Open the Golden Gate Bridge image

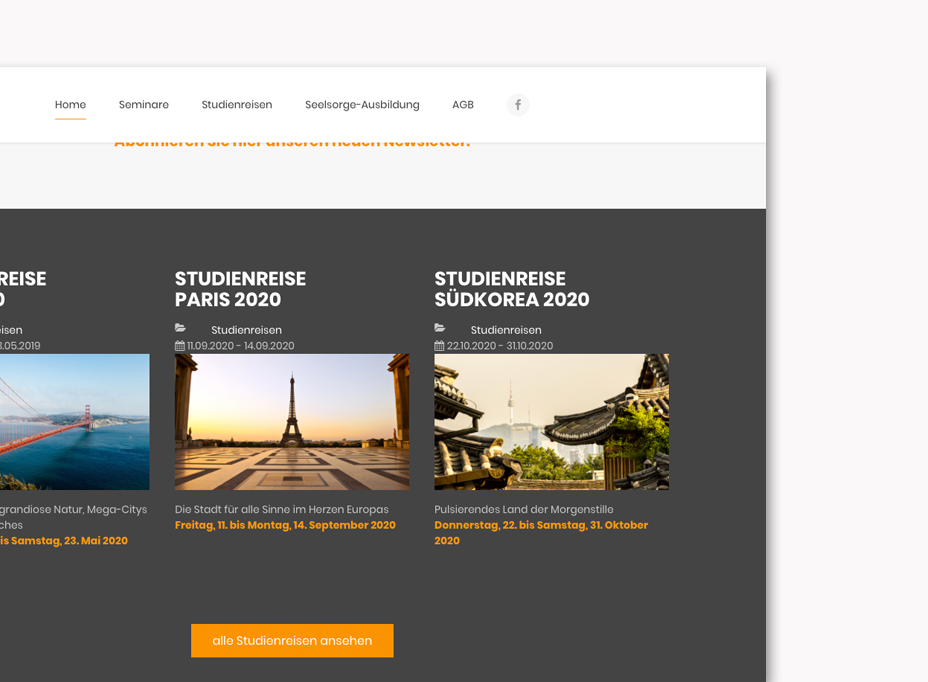pyautogui.click(x=74, y=421)
